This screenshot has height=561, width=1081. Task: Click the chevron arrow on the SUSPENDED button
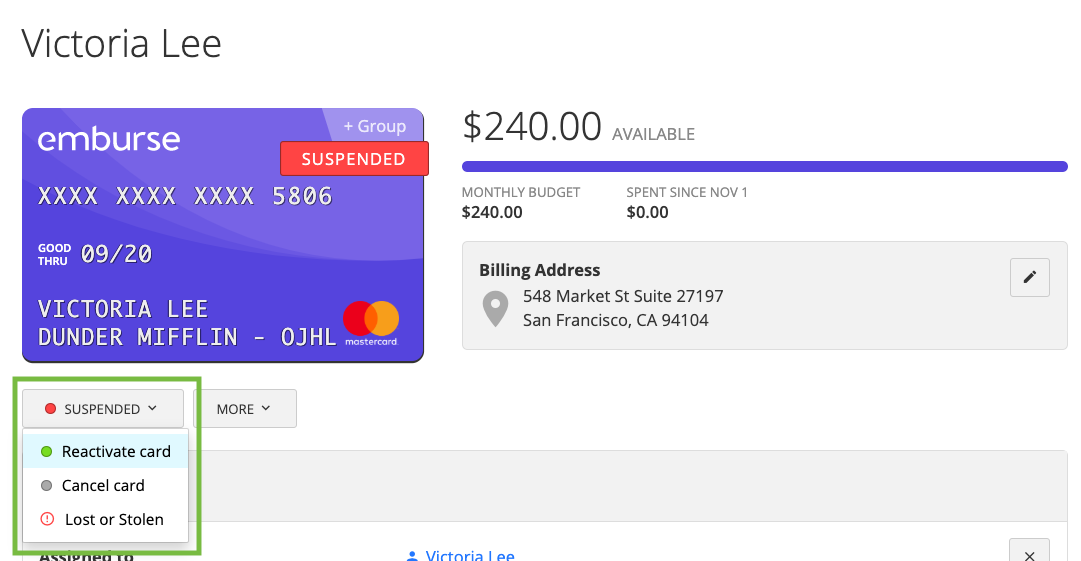pos(152,408)
